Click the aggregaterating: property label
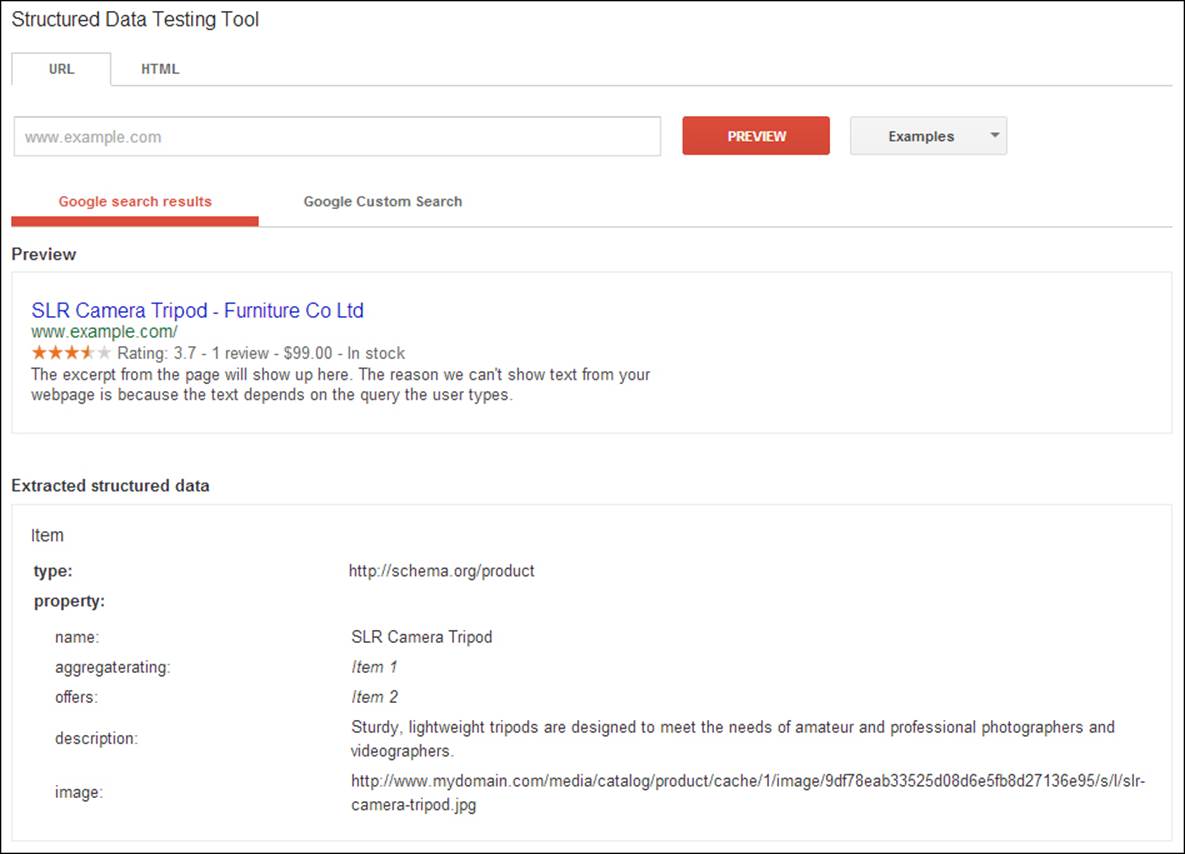The height and width of the screenshot is (854, 1185). click(113, 667)
